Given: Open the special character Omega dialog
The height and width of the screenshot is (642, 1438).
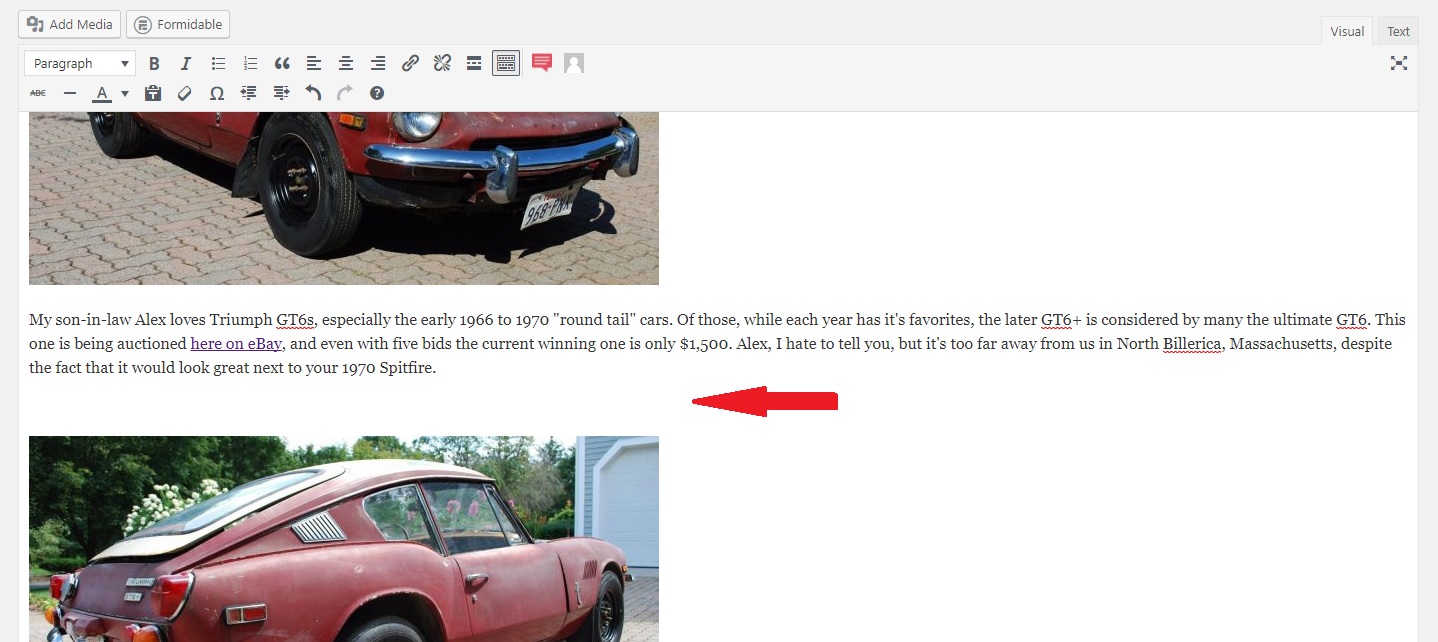Looking at the screenshot, I should (217, 93).
